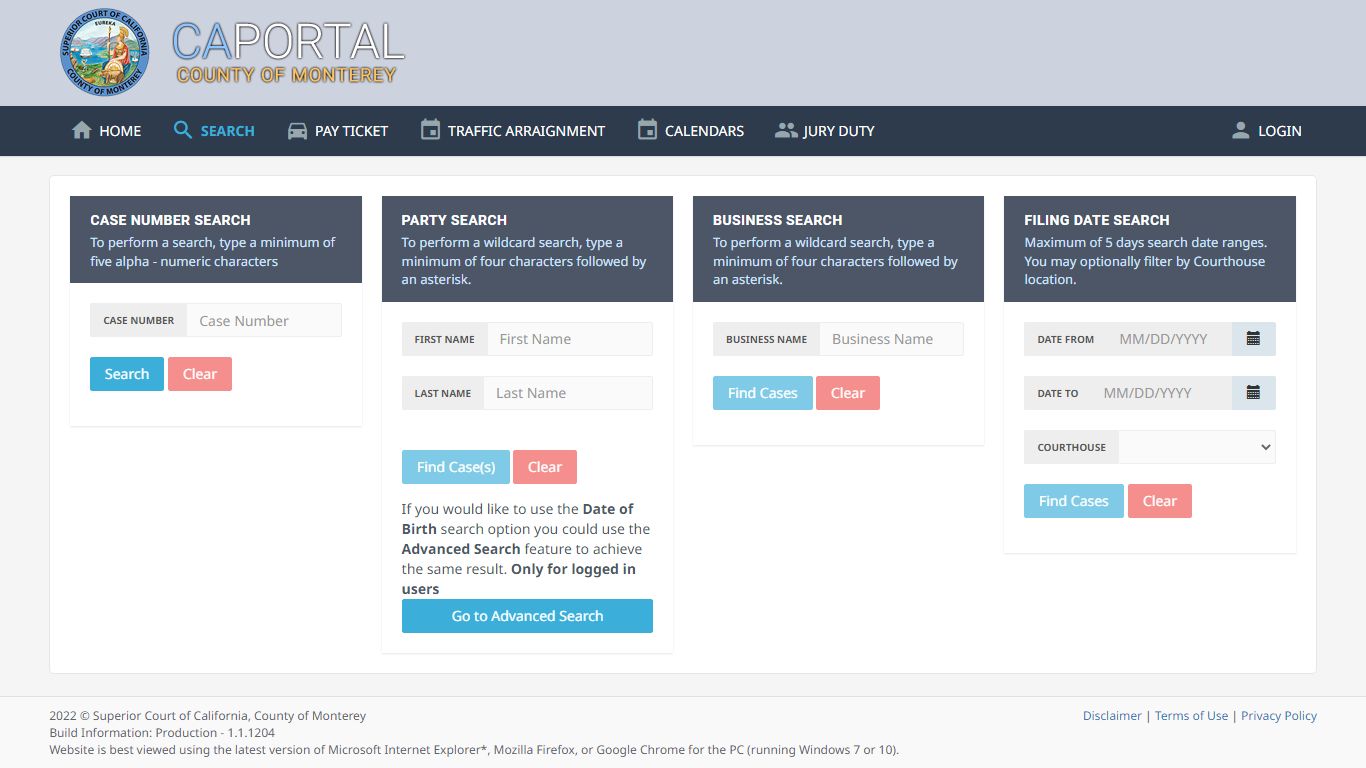Click the Build Information footer text
This screenshot has width=1366, height=768.
pos(162,733)
